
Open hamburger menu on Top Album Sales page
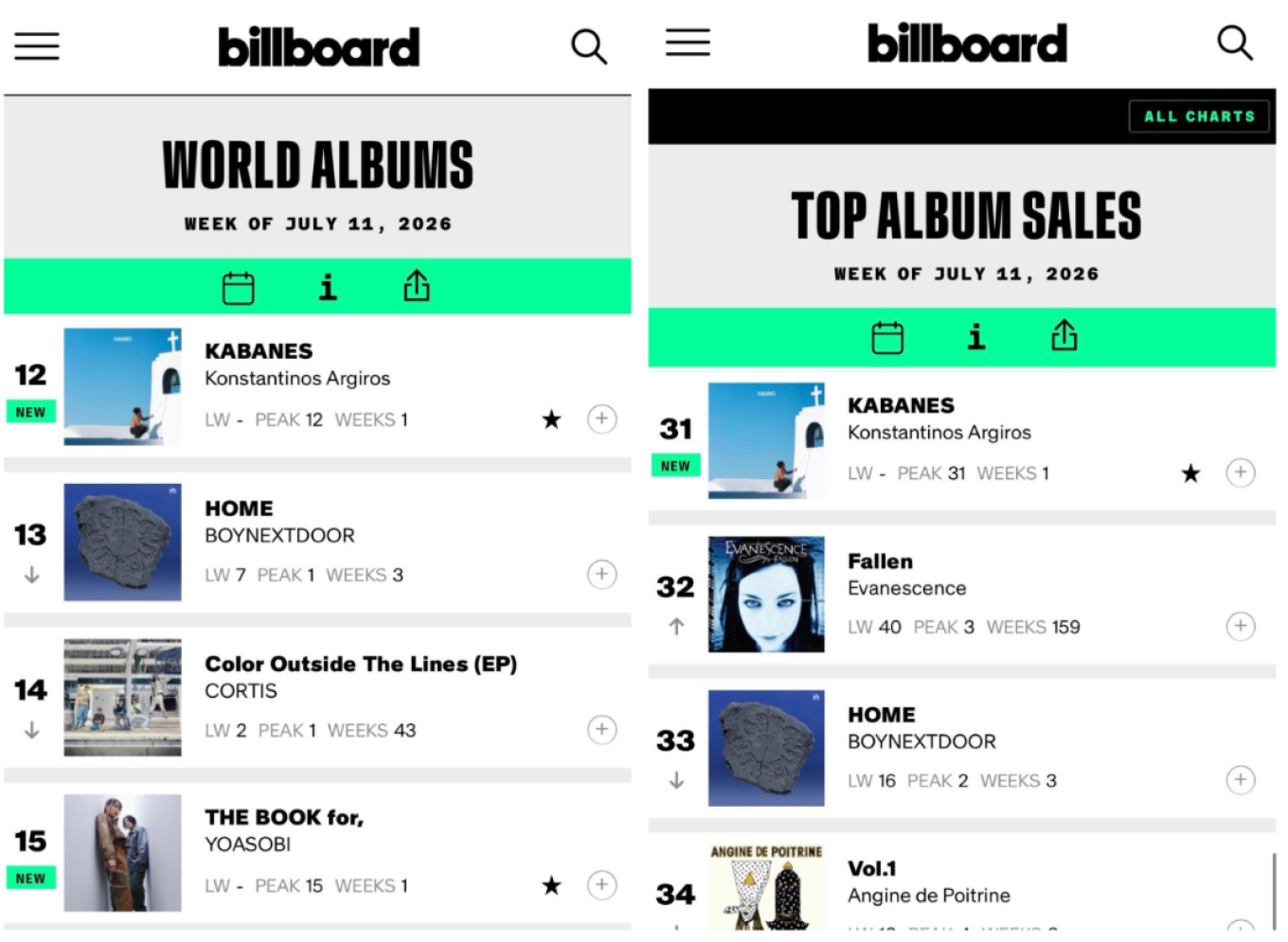(688, 42)
